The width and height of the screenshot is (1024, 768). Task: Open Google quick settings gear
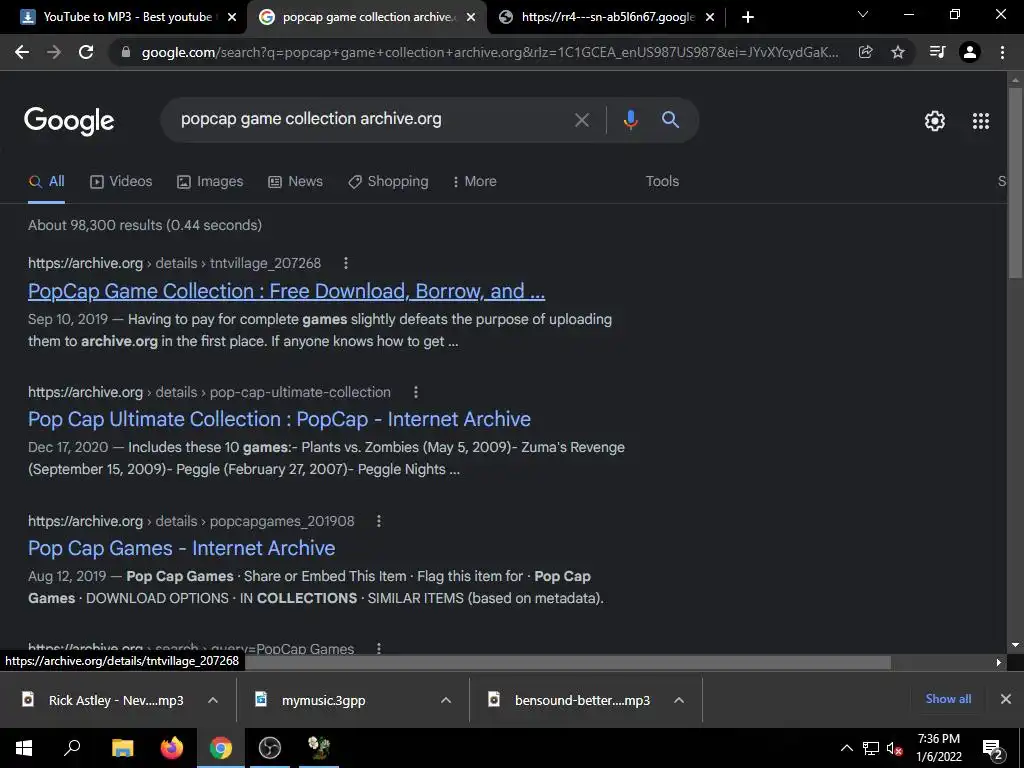(x=935, y=121)
